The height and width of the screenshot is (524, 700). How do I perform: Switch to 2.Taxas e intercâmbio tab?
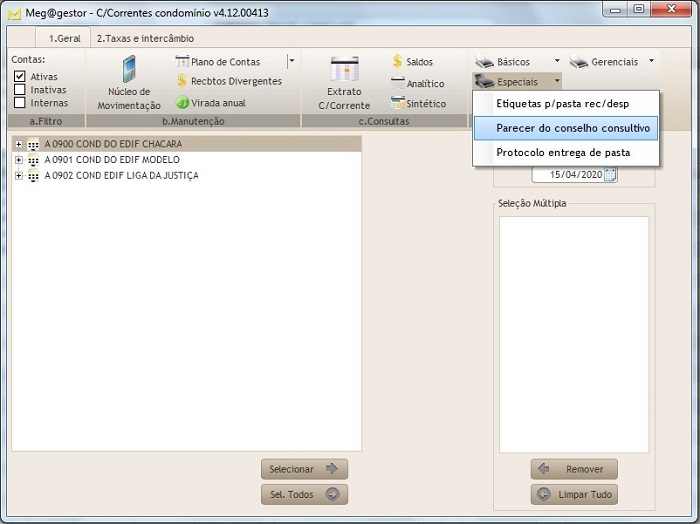point(145,38)
